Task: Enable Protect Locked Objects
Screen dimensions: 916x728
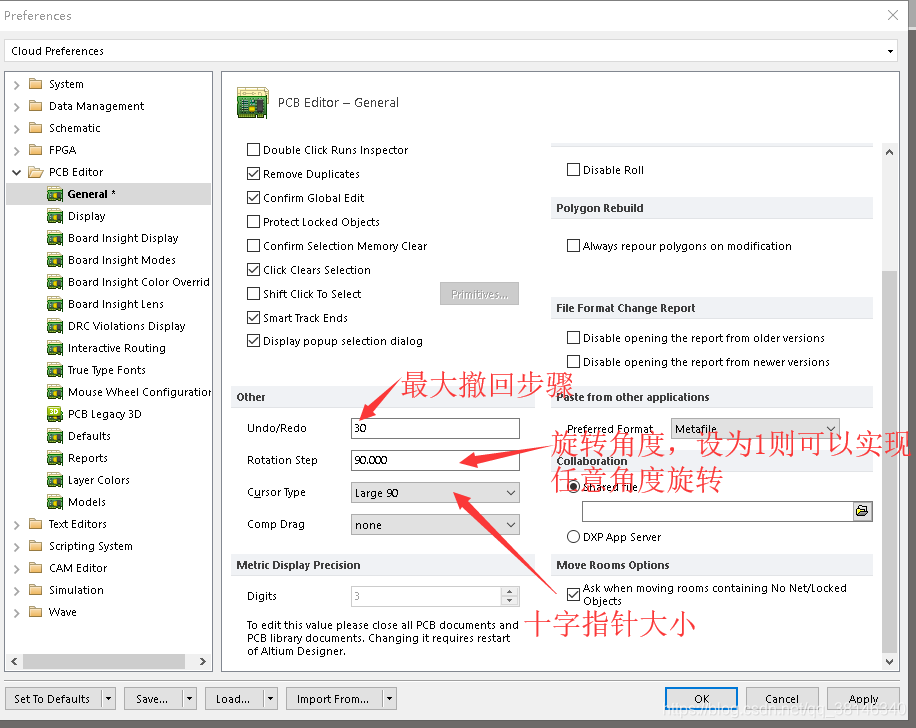Action: pos(254,221)
